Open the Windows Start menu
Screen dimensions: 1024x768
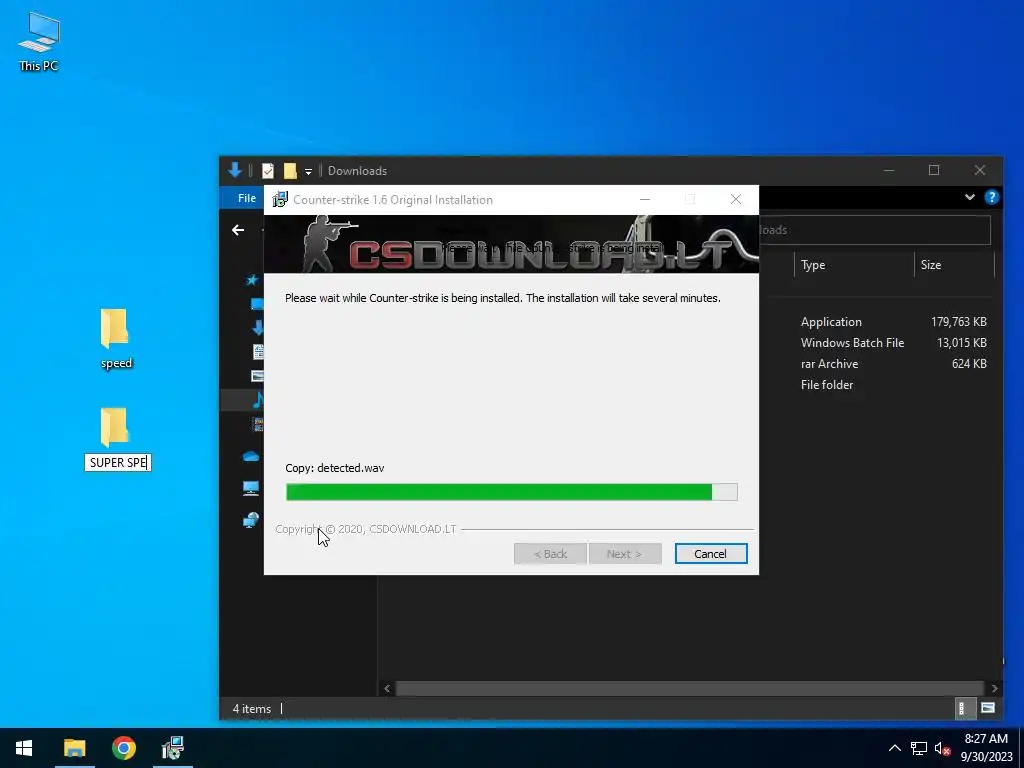[x=24, y=748]
